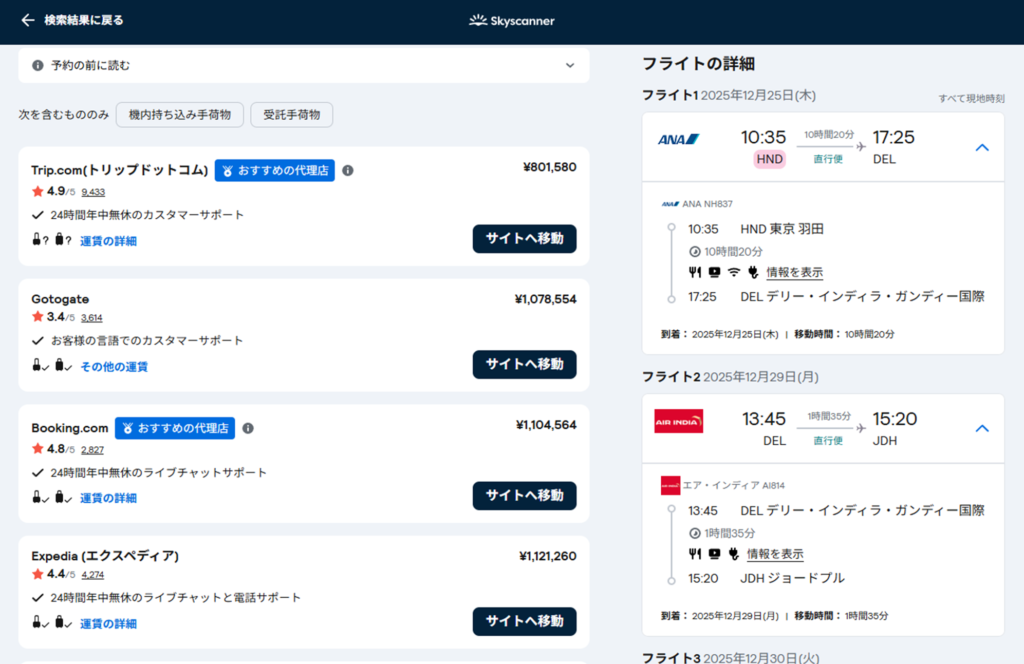Open the Gotogate 3,614 reviews count
1024x664 pixels.
pyautogui.click(x=92, y=318)
